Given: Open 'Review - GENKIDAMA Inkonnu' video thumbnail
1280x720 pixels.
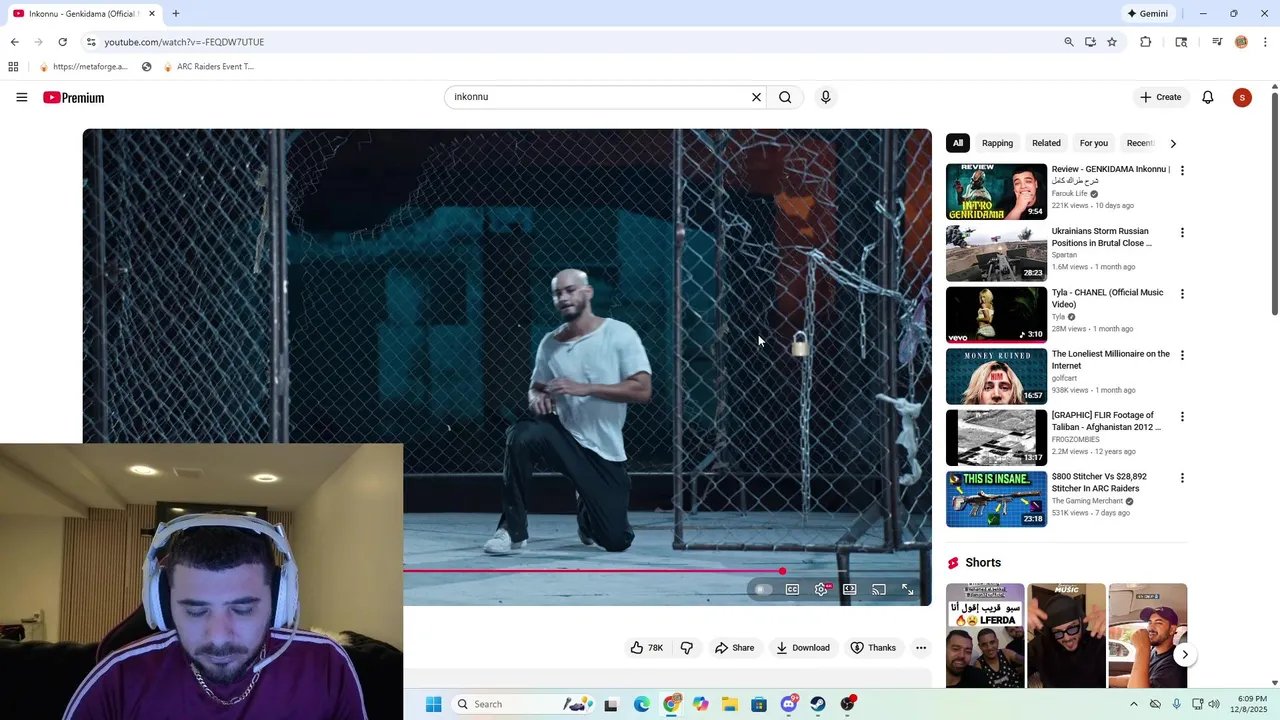Looking at the screenshot, I should click(996, 192).
